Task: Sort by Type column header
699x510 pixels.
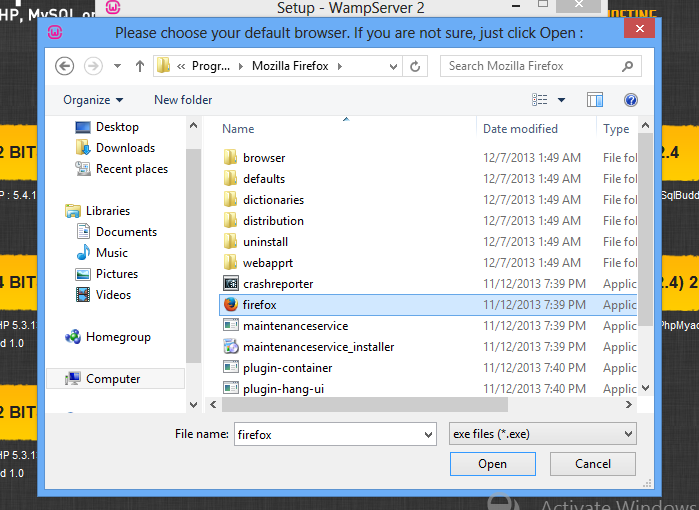Action: (616, 129)
